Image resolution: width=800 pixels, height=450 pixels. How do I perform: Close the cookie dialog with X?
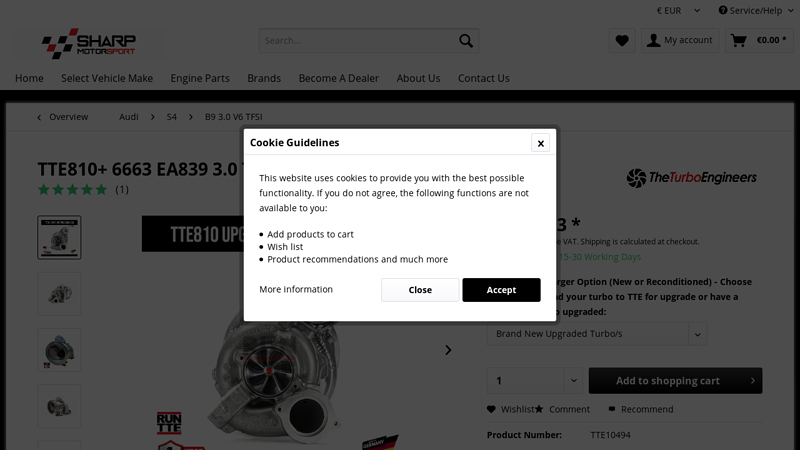[x=540, y=143]
